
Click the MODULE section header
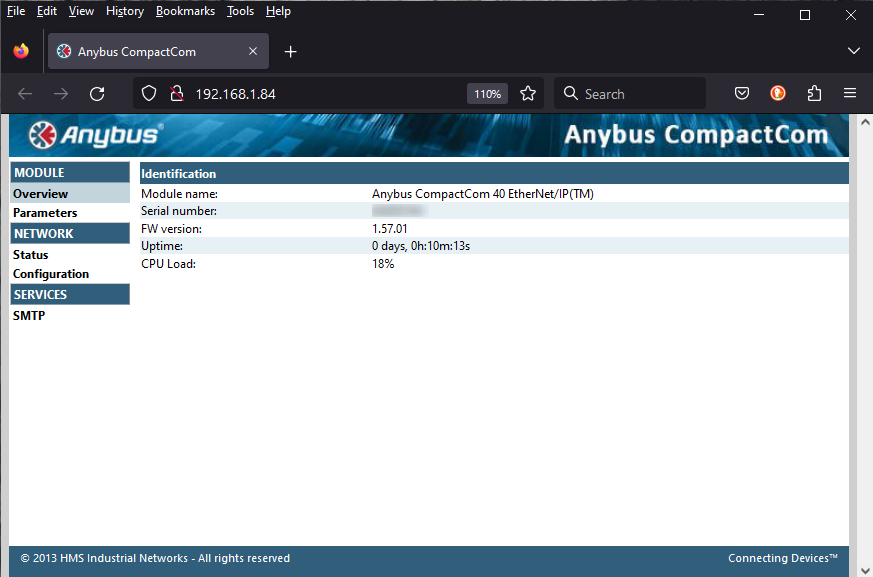(x=70, y=173)
